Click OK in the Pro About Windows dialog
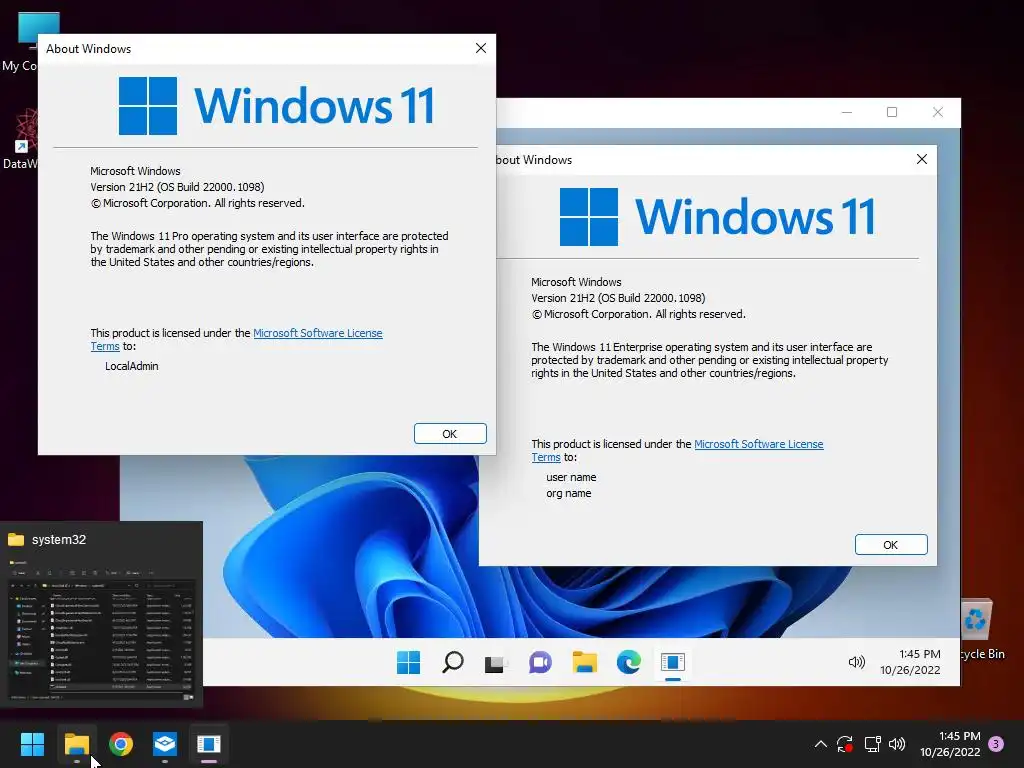 [x=450, y=434]
